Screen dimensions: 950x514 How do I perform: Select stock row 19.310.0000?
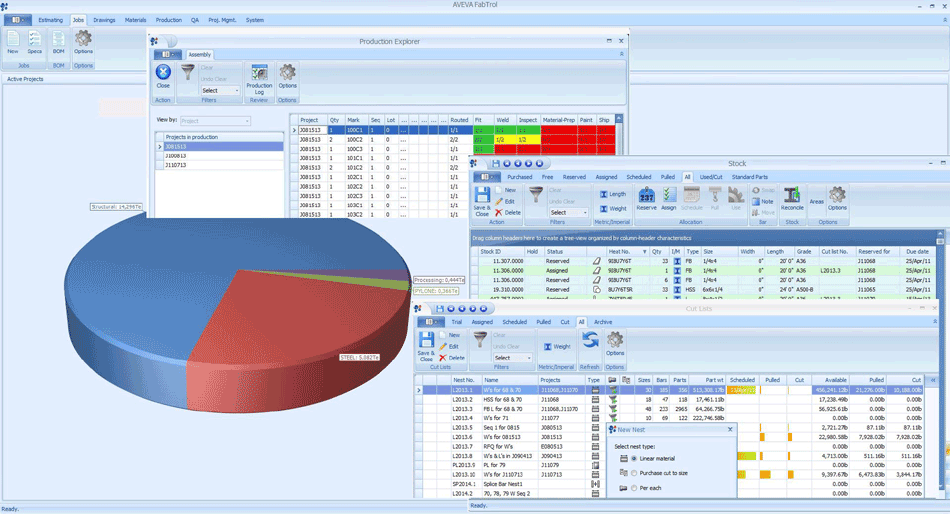click(705, 290)
